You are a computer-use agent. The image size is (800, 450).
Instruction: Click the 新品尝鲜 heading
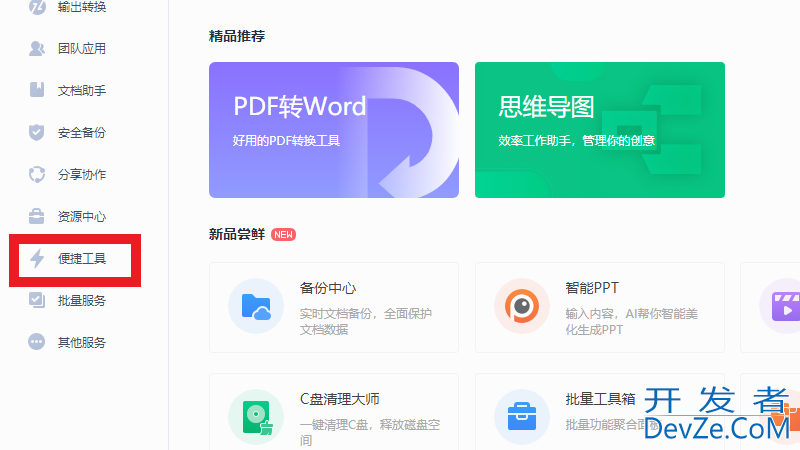tap(237, 234)
